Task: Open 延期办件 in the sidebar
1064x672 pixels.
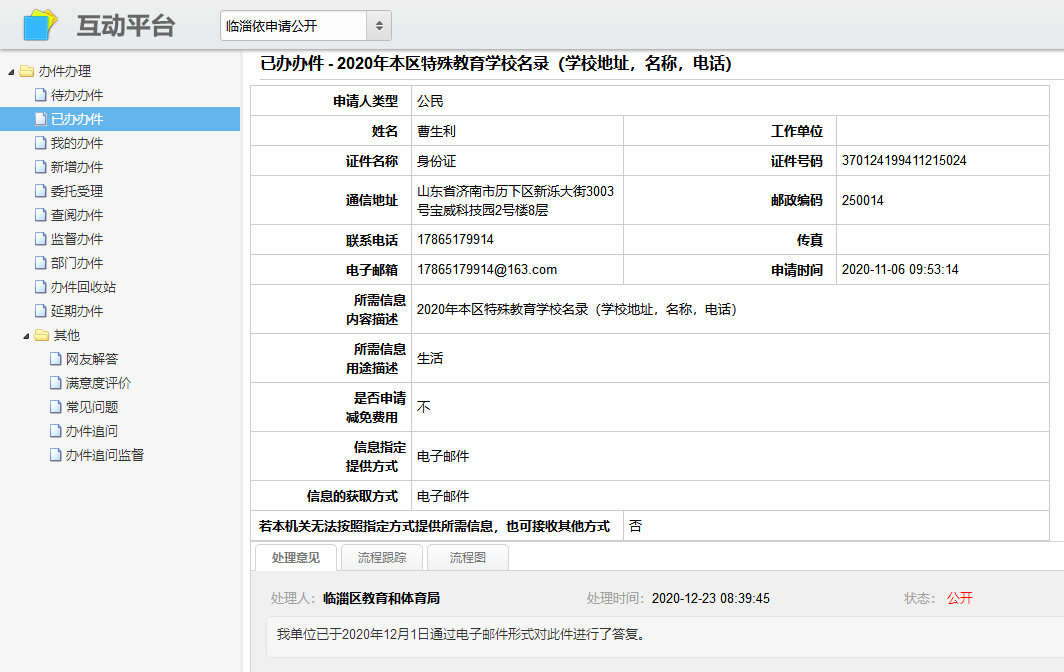Action: pos(77,311)
